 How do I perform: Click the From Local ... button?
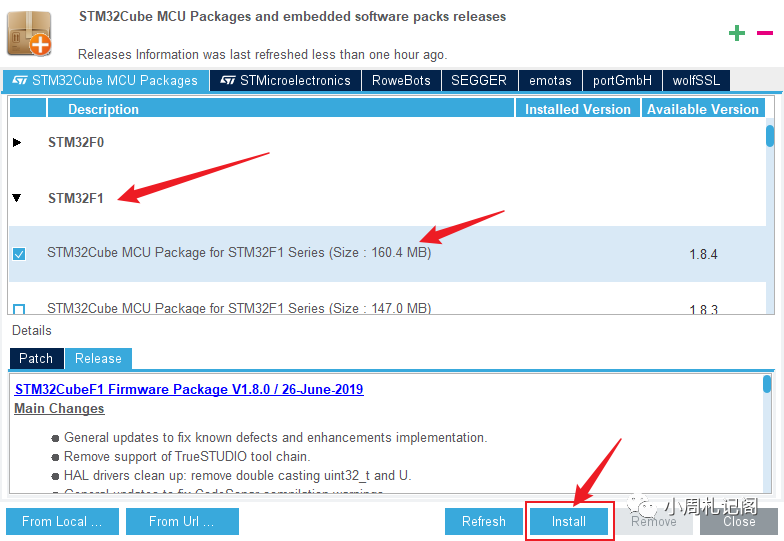pos(62,522)
